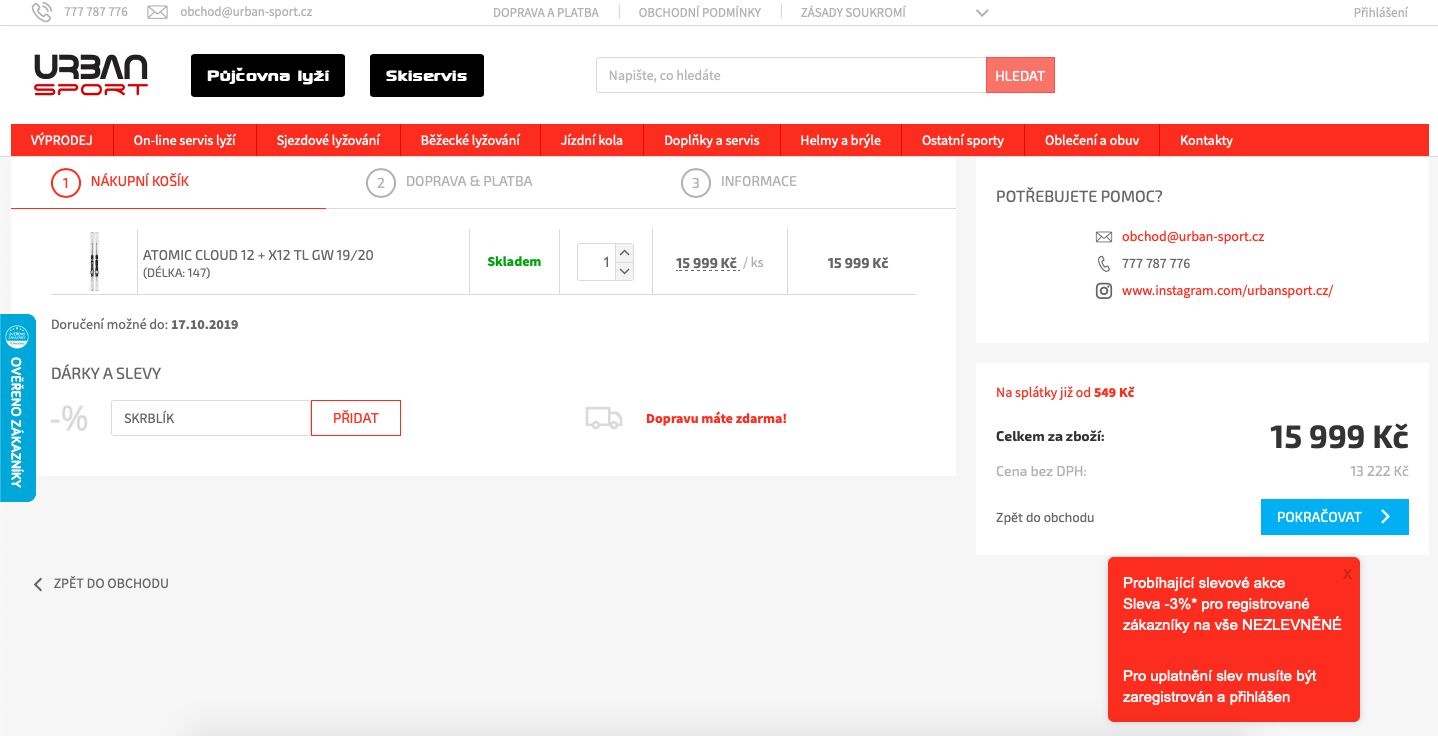Click the discount code input field
Image resolution: width=1438 pixels, height=736 pixels.
(211, 418)
